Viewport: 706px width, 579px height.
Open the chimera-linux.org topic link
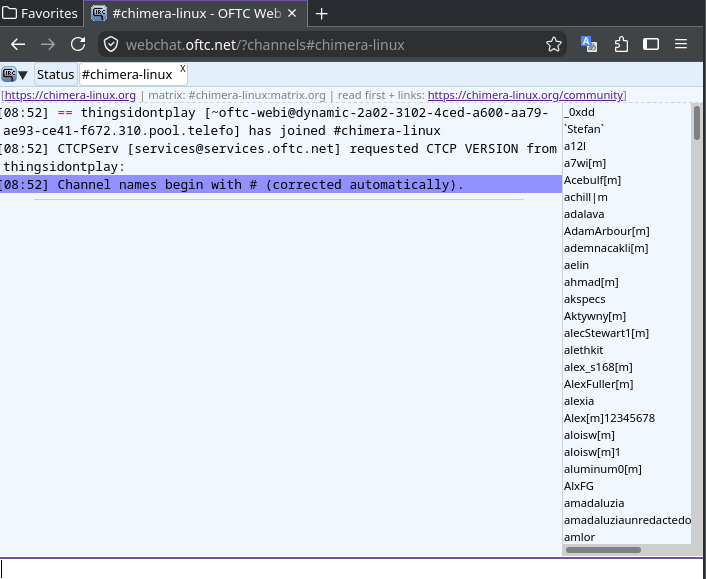(x=70, y=95)
